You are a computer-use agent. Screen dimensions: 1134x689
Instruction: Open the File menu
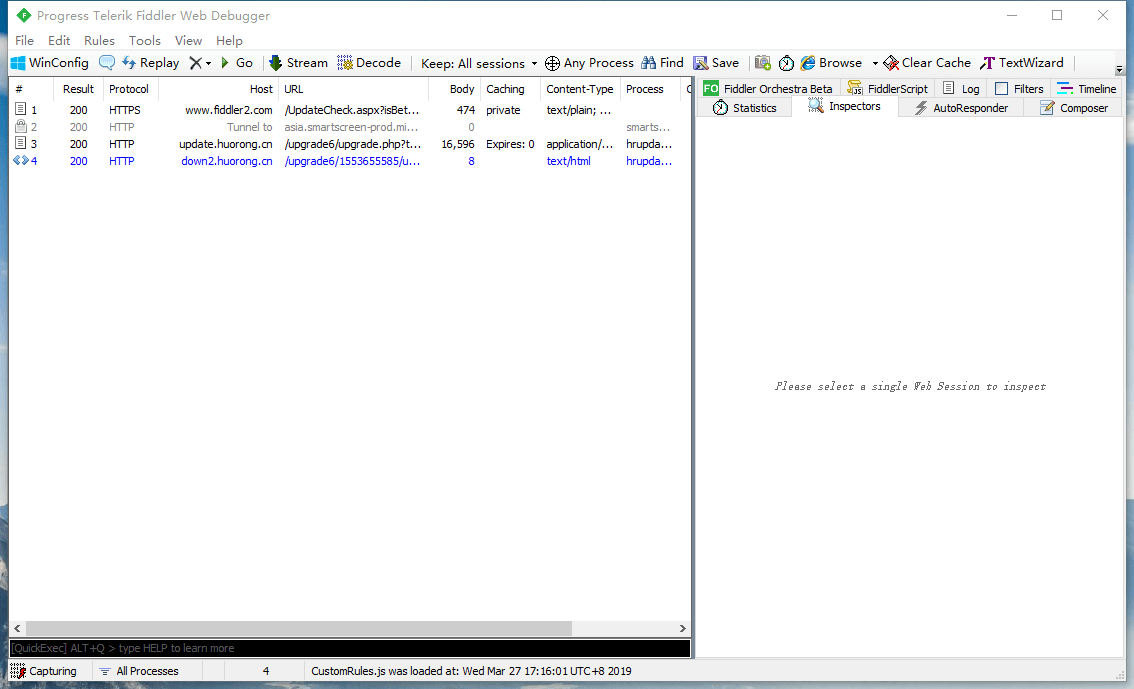pyautogui.click(x=24, y=40)
